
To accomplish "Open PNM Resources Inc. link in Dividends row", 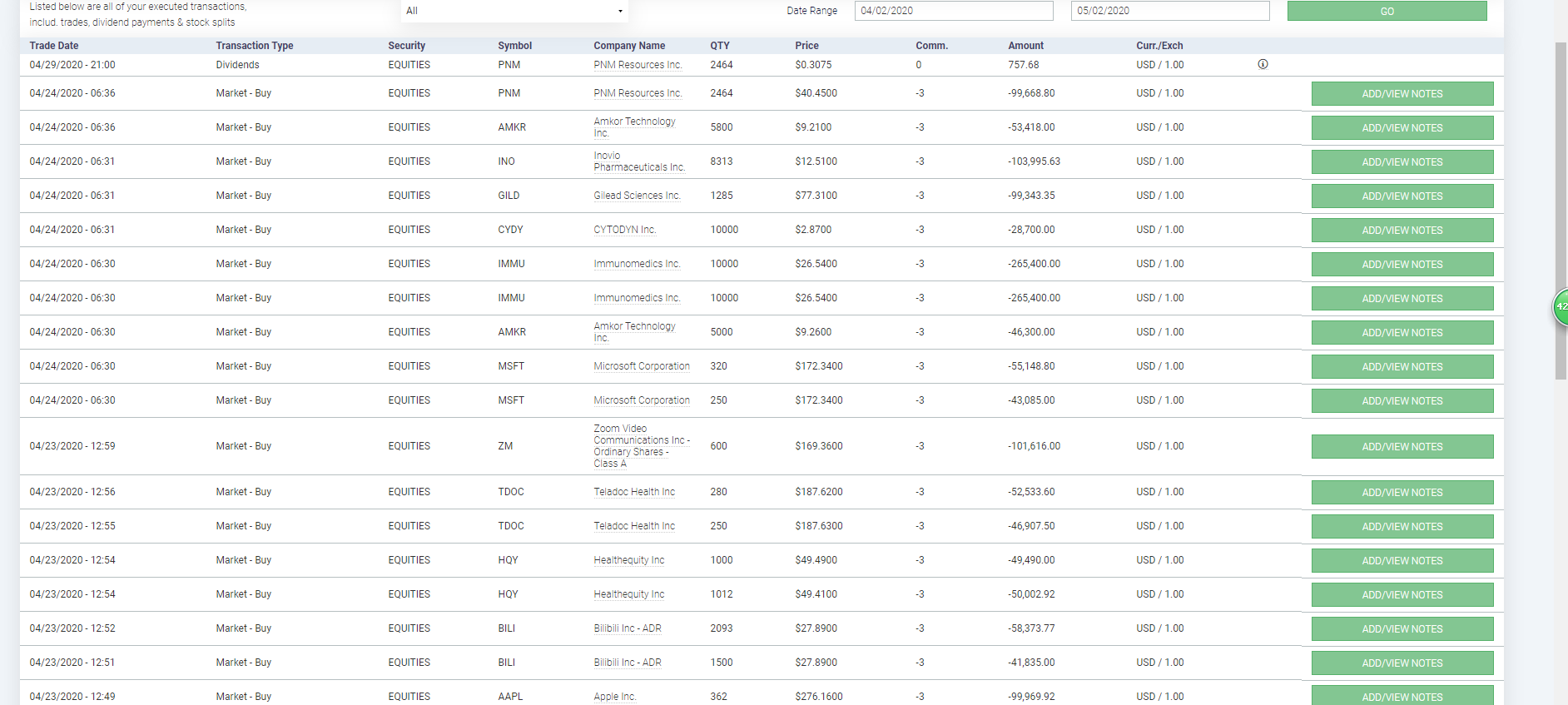I will coord(638,65).
